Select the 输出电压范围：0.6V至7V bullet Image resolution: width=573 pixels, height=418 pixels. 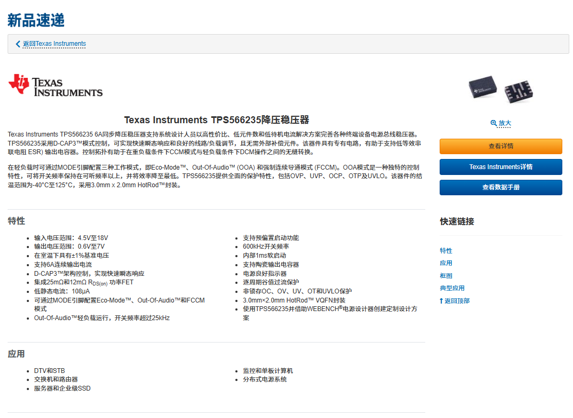69,247
